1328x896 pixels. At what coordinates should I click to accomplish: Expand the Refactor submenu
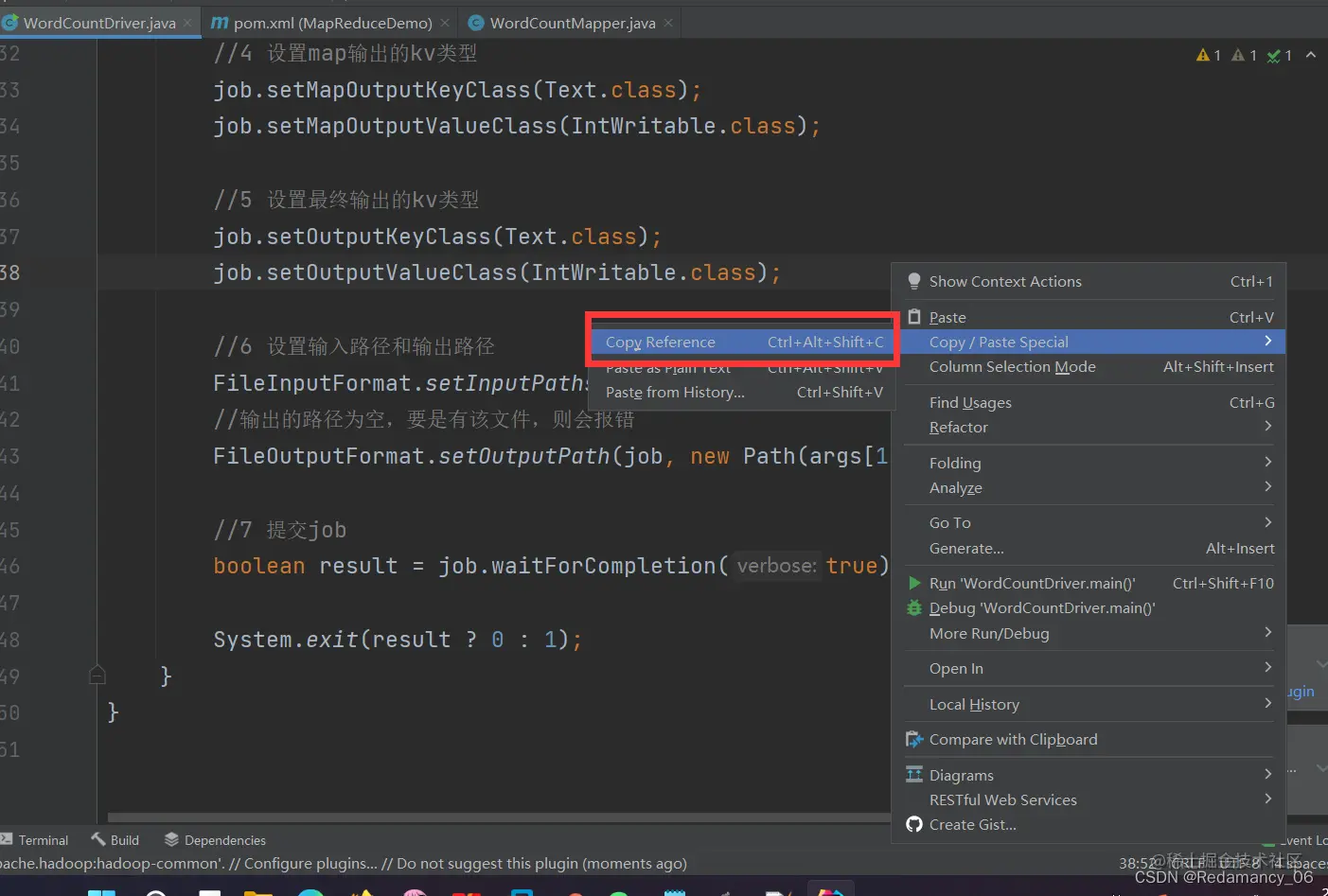(x=1268, y=426)
